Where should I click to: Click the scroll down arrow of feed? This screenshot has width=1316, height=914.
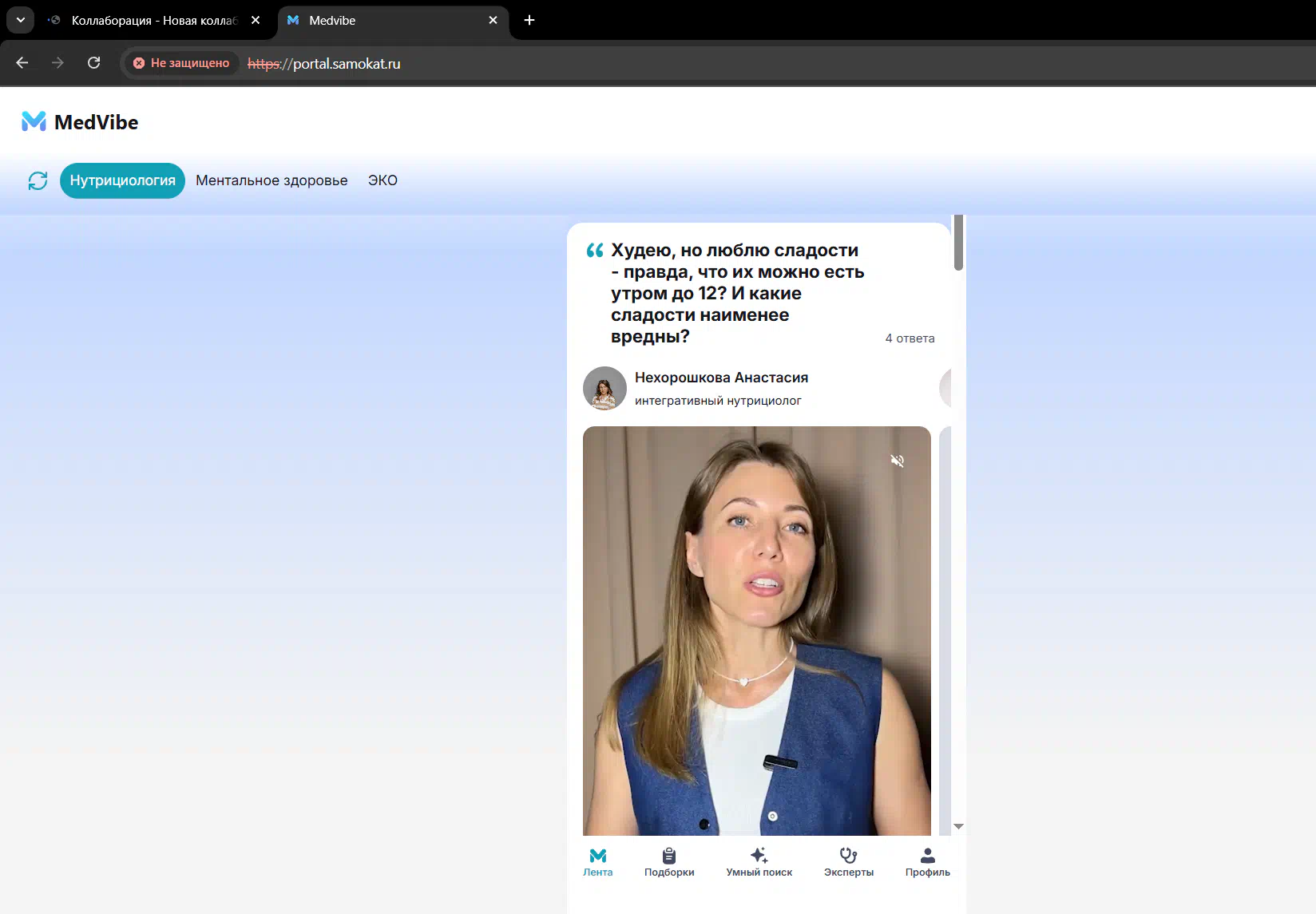958,826
